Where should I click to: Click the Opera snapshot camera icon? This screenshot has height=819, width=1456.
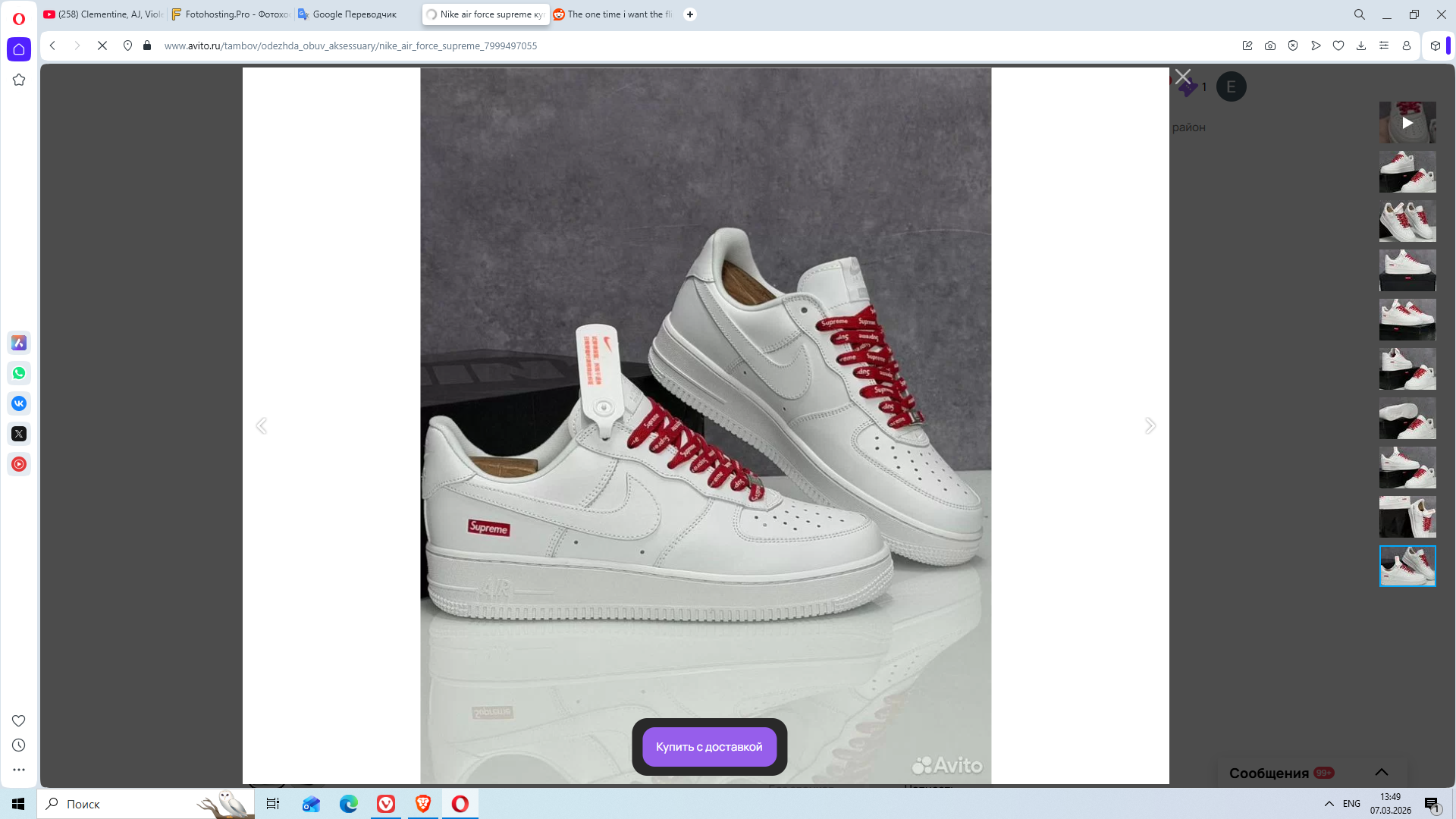[x=1270, y=45]
